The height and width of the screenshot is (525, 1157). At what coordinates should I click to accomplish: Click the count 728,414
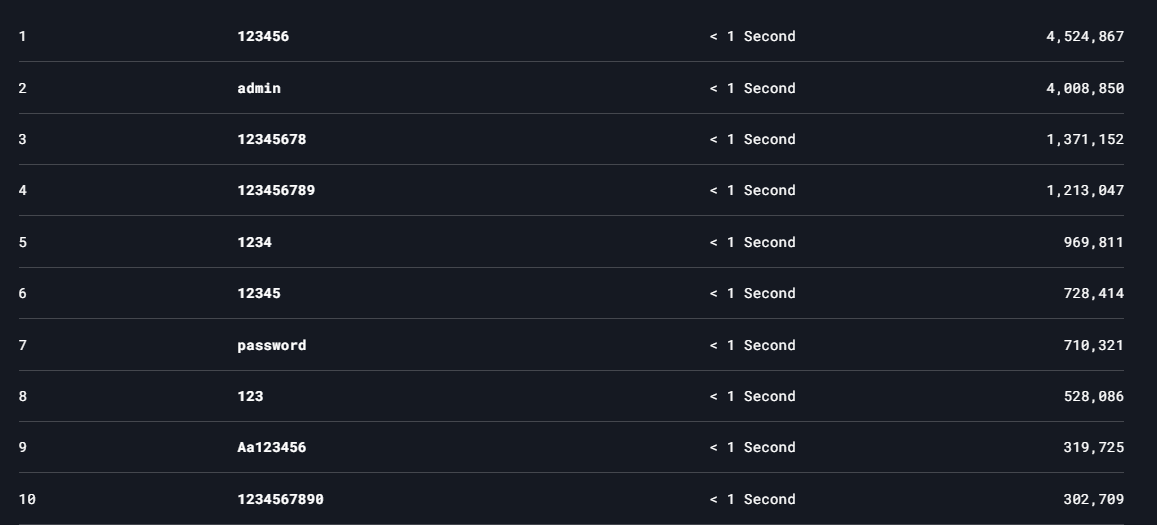coord(1093,294)
